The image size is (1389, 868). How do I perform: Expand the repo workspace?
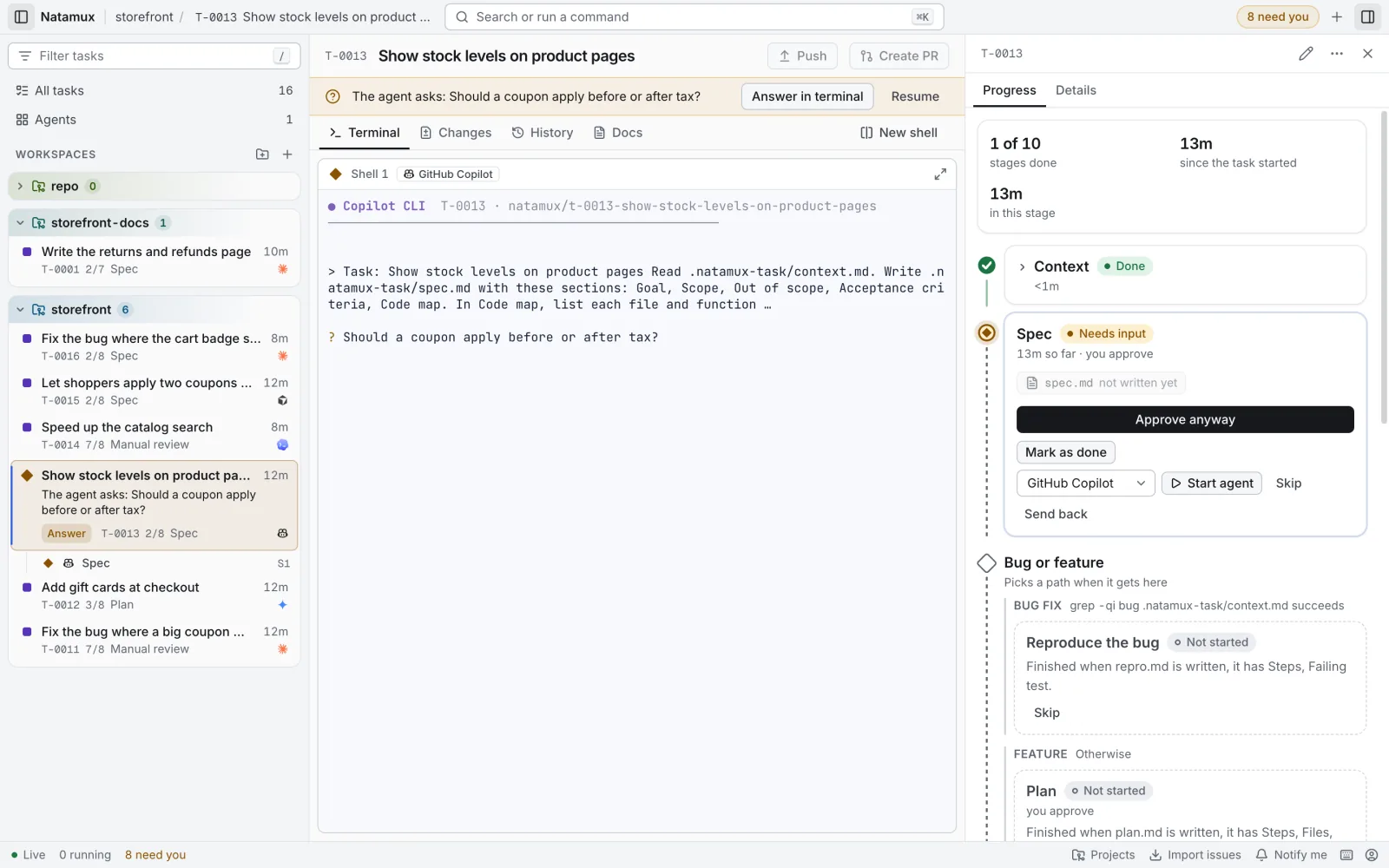20,187
